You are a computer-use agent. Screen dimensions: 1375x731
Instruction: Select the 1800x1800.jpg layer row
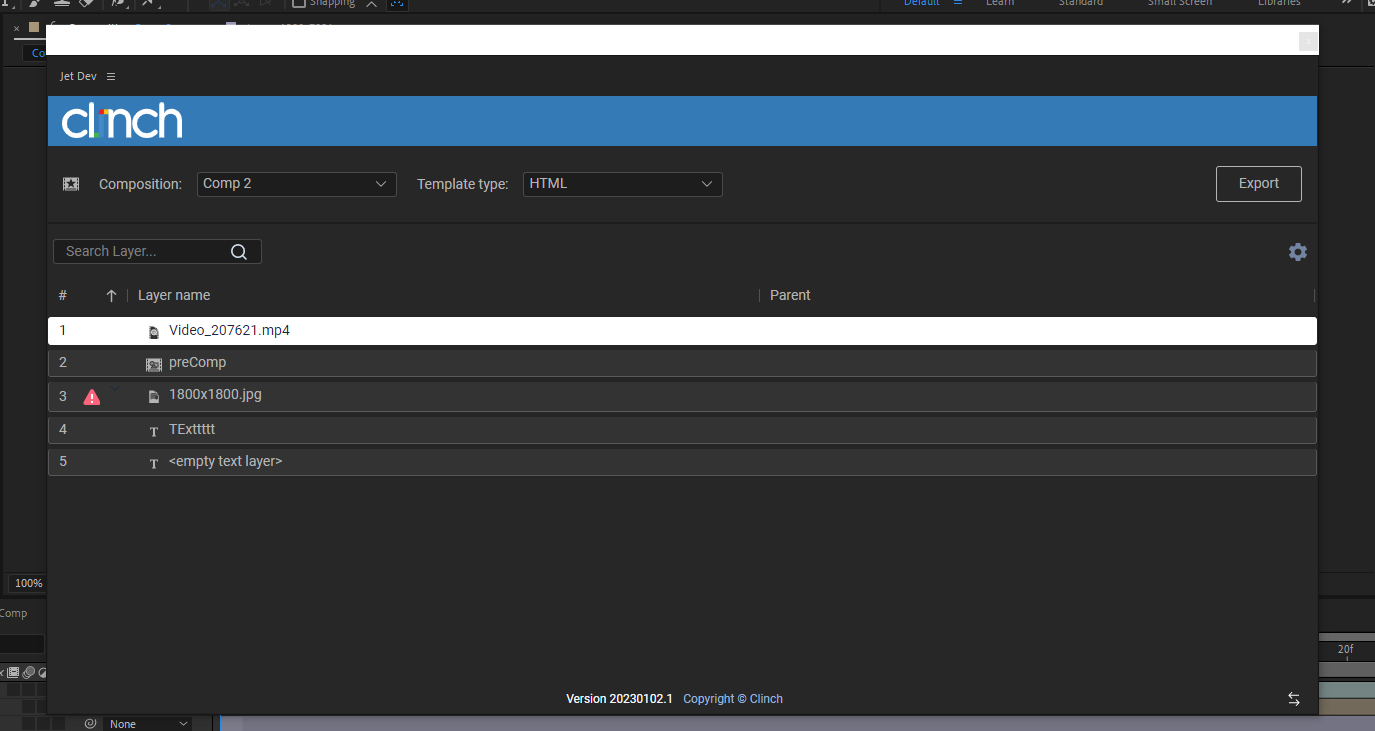pyautogui.click(x=682, y=396)
